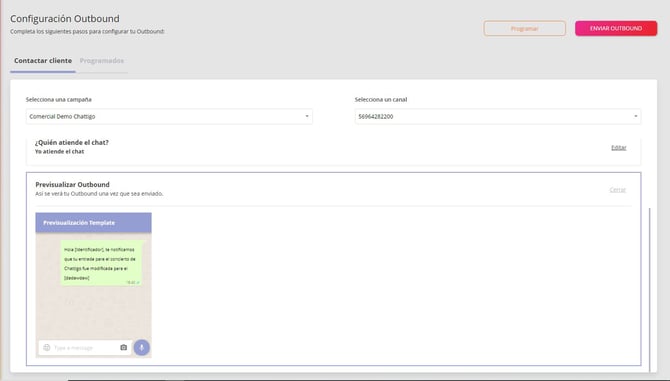Click the Type a message field
The width and height of the screenshot is (670, 381).
[x=85, y=348]
